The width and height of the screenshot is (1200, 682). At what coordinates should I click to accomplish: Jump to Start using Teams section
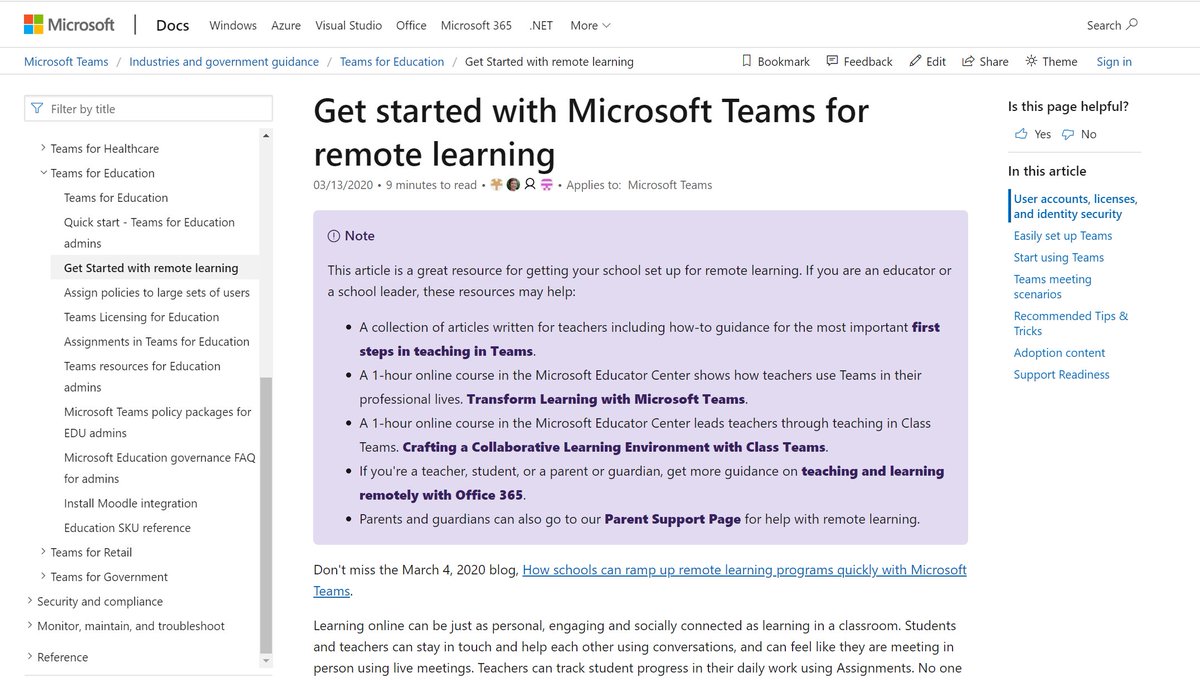coord(1059,258)
